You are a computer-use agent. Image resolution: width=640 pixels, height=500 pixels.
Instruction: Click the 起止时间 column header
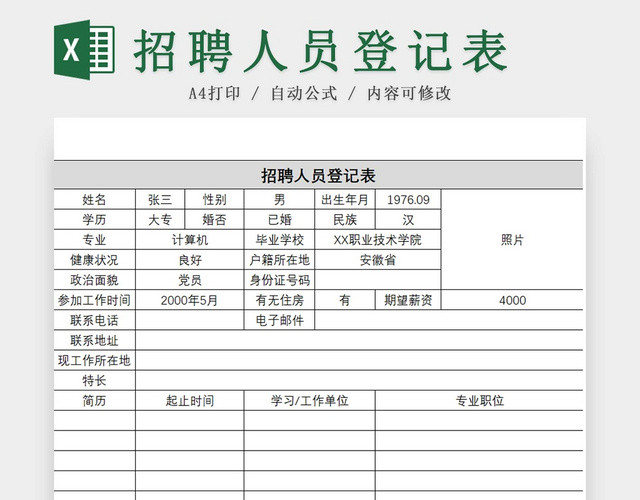(190, 400)
